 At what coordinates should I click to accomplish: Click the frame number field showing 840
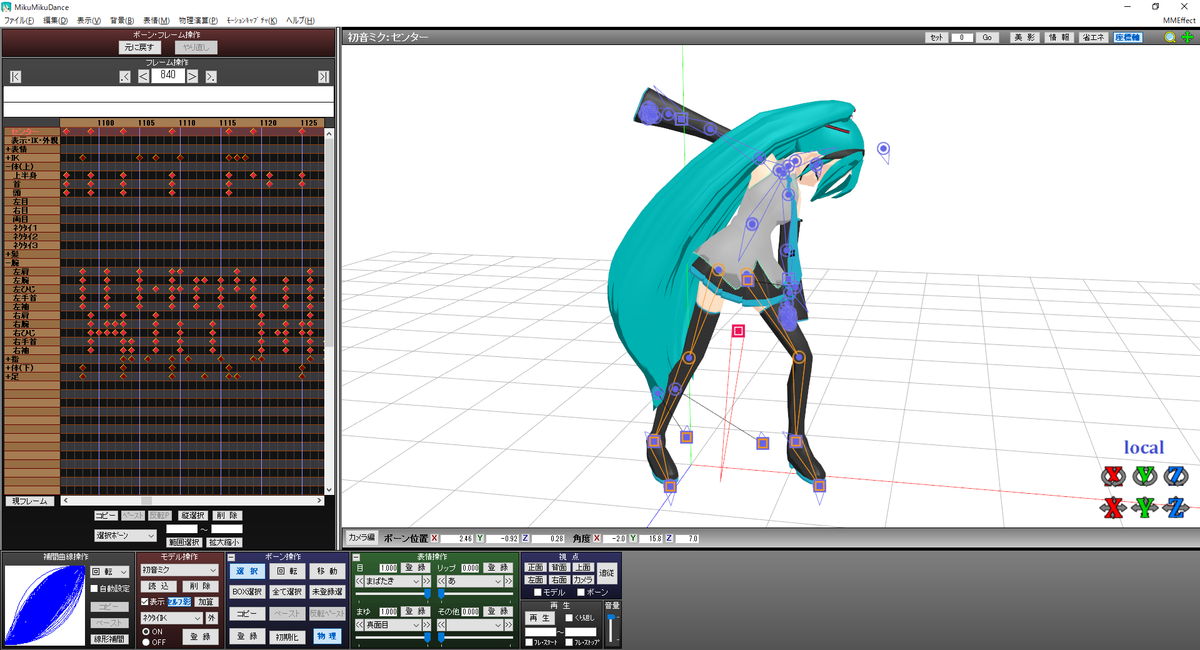pyautogui.click(x=168, y=76)
